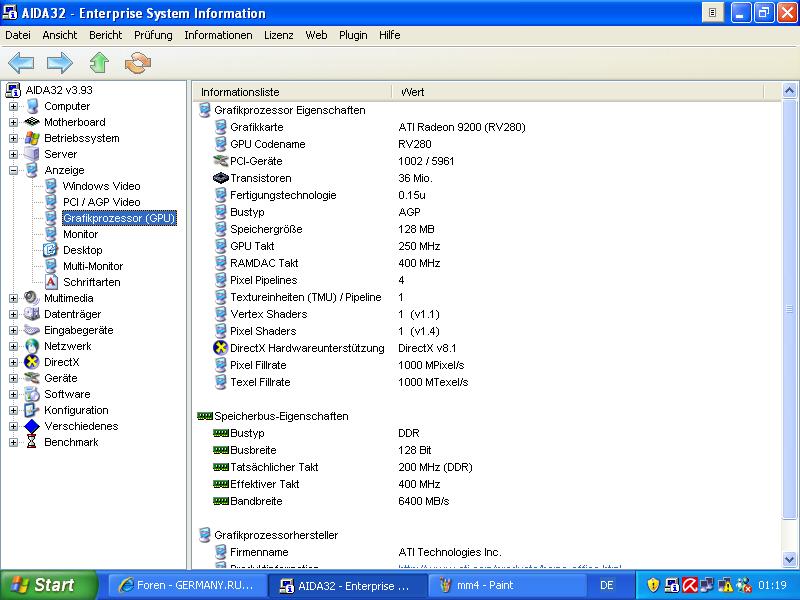Click the red Avira umbrella tray icon
The image size is (800, 600).
pyautogui.click(x=690, y=585)
